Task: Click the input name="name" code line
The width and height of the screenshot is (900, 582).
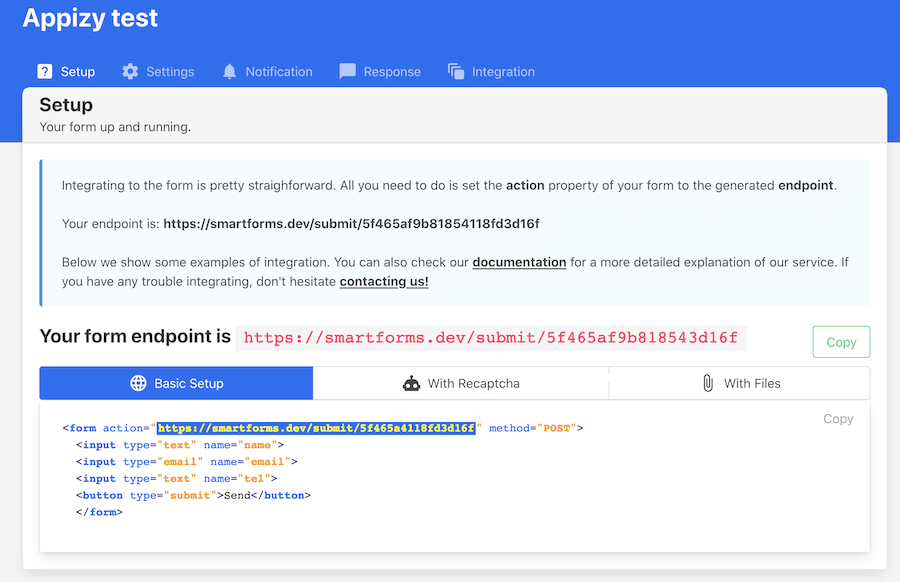Action: click(180, 445)
